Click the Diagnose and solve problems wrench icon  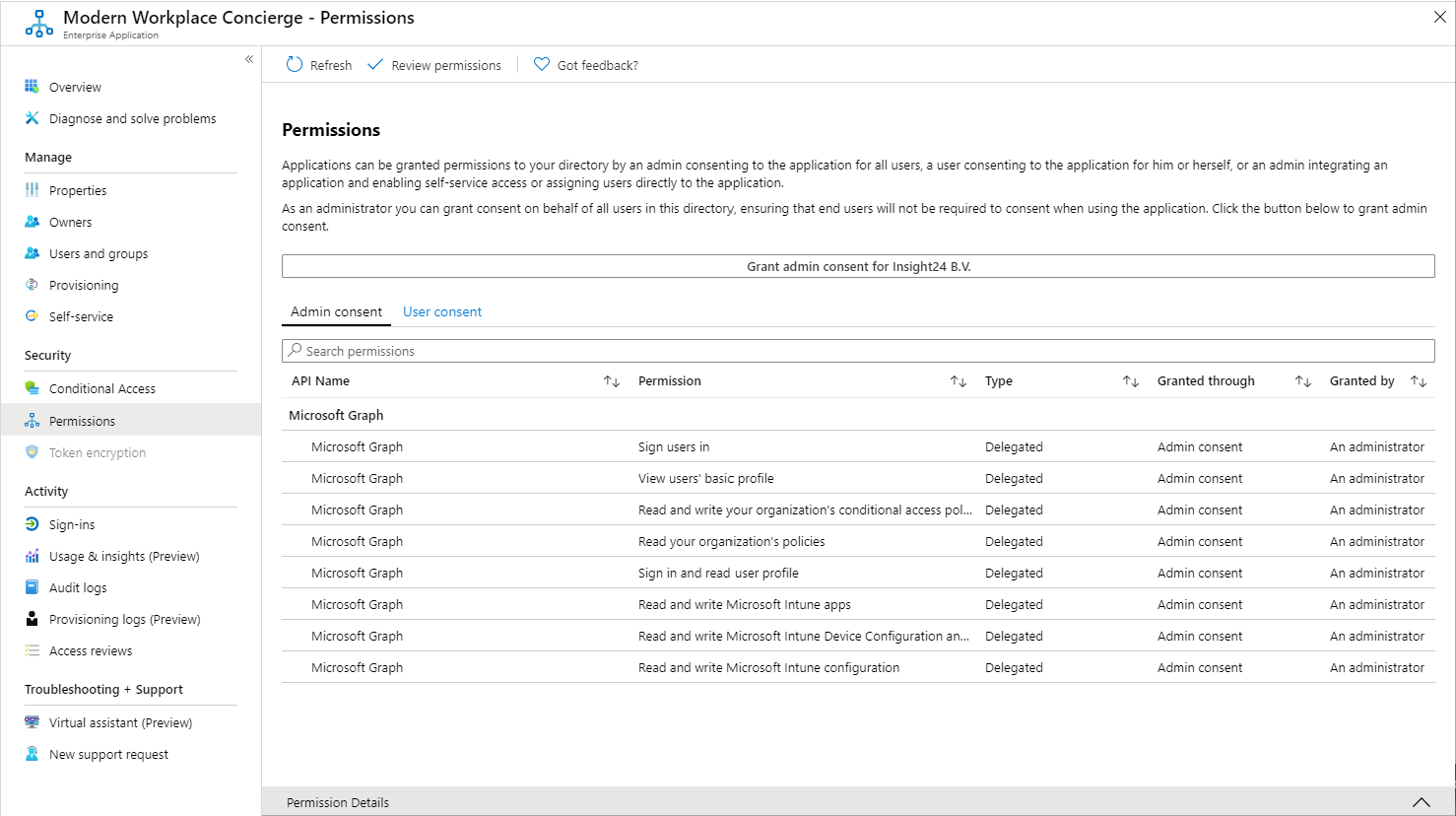pos(32,118)
